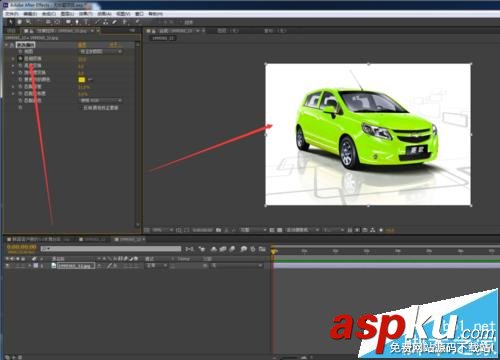Click the timeline layer search field

(x=111, y=249)
